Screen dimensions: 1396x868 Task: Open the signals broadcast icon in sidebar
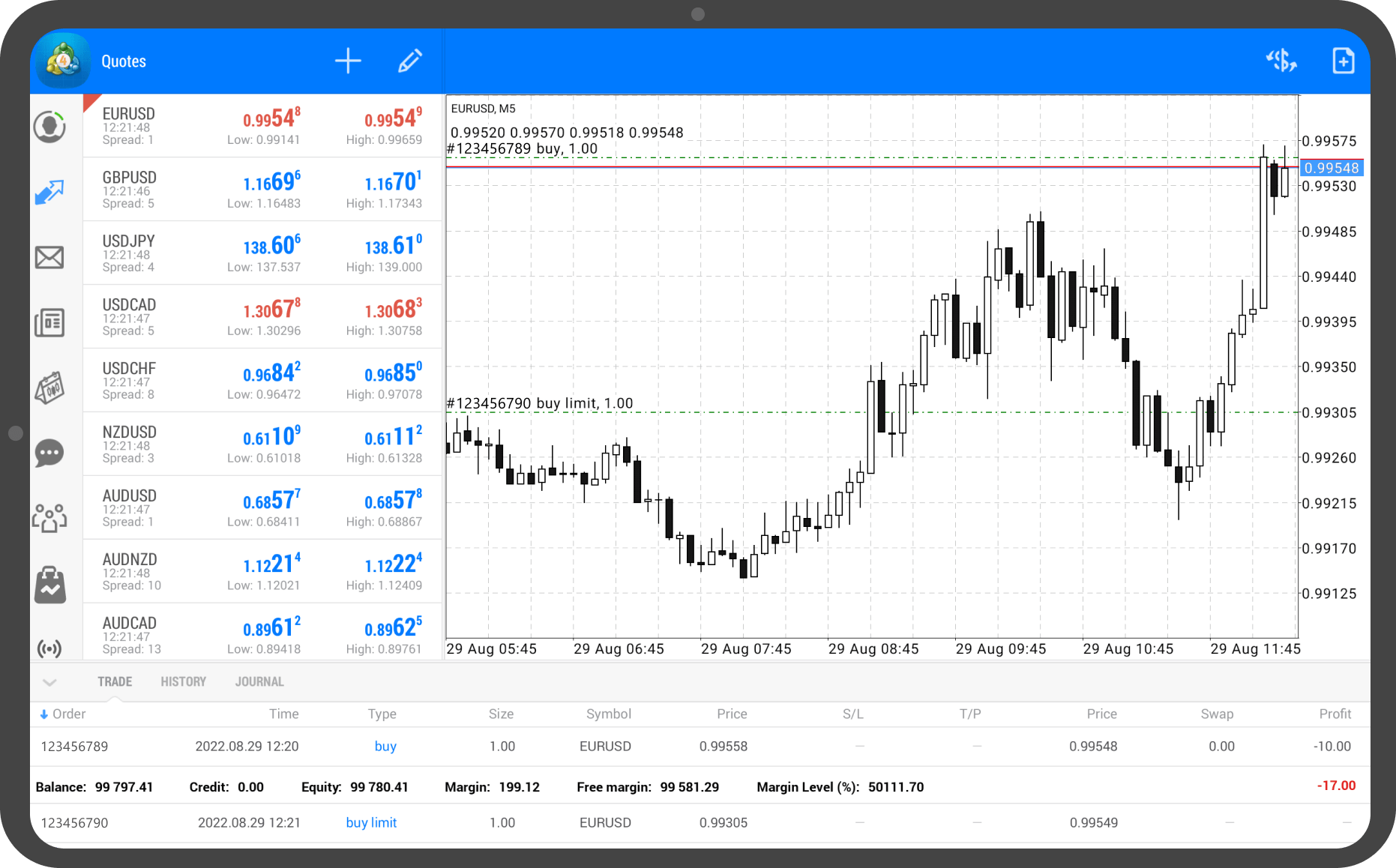49,648
